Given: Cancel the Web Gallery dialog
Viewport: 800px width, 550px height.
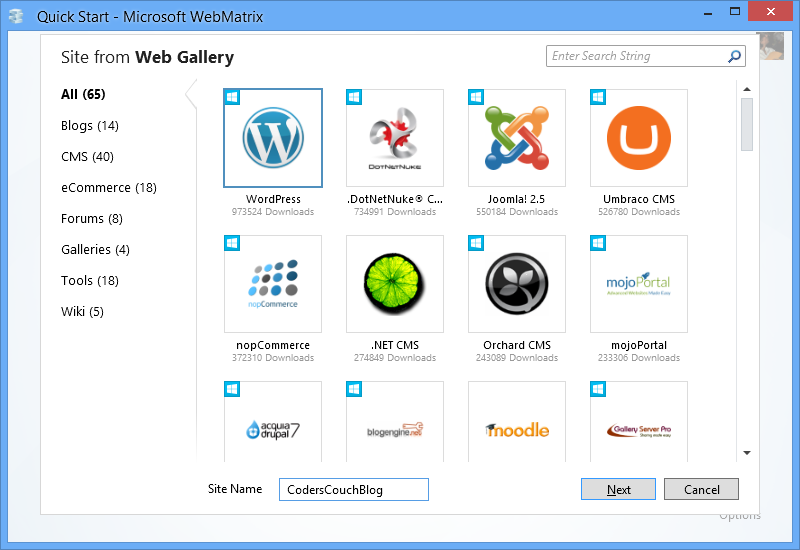Looking at the screenshot, I should 702,489.
